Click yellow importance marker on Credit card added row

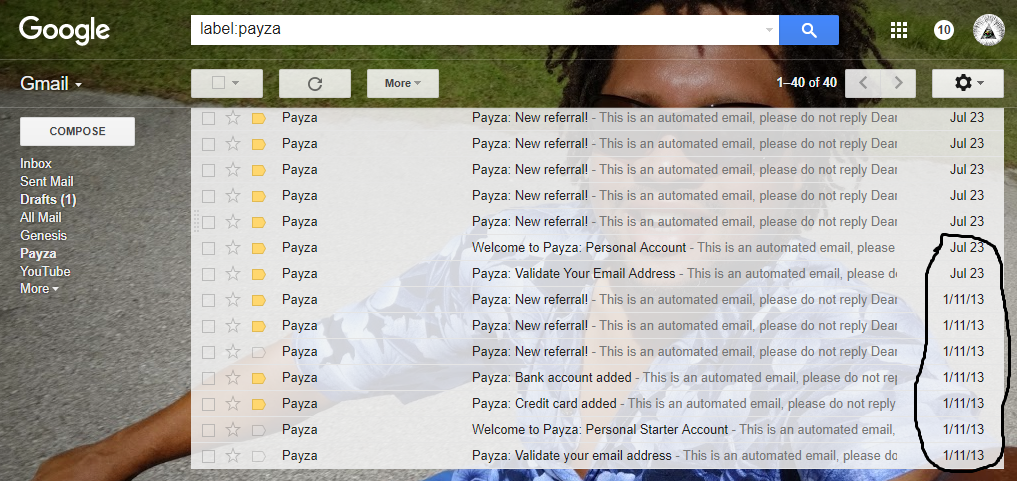(259, 404)
